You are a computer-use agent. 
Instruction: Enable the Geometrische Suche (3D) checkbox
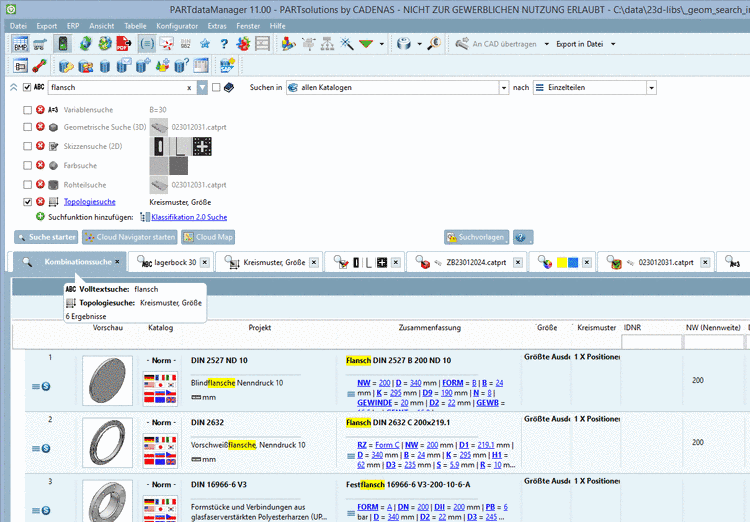[x=27, y=127]
